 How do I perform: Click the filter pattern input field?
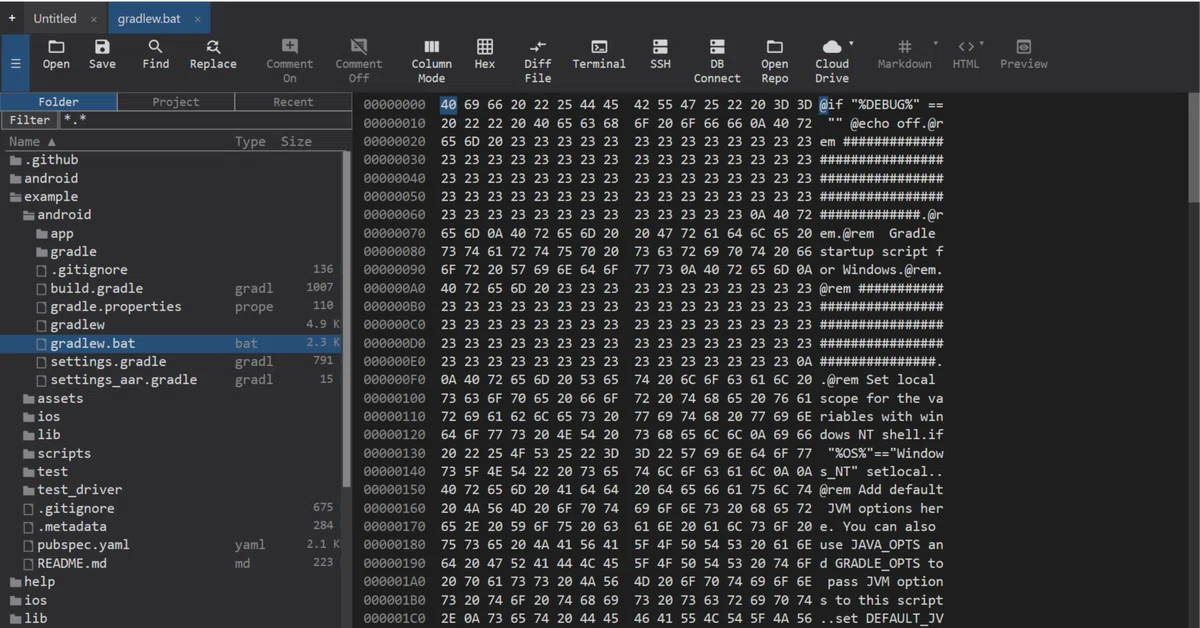[x=205, y=120]
